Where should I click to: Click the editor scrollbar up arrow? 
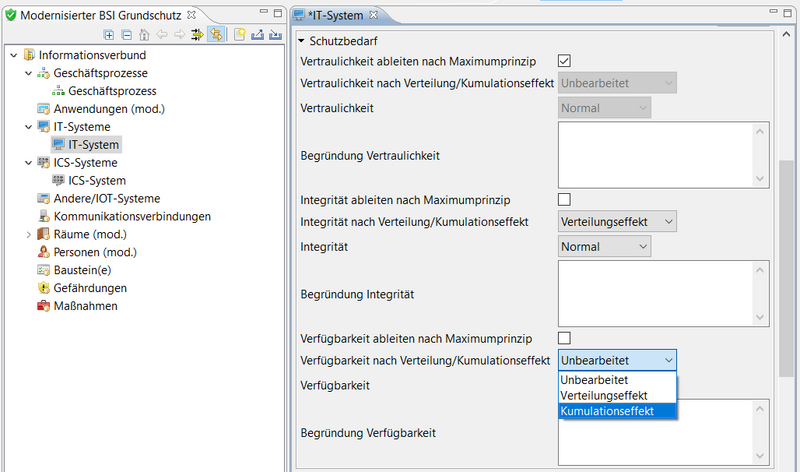[x=786, y=35]
